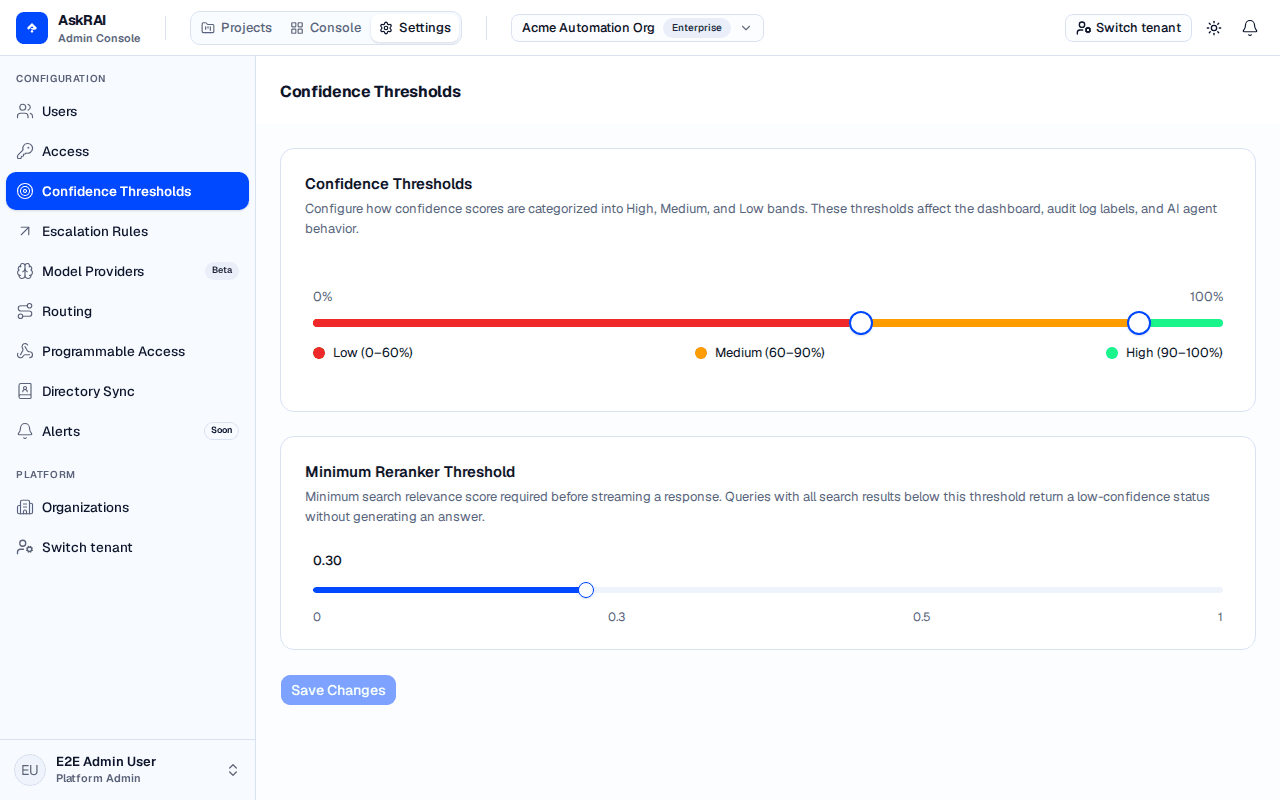Click the Console grid icon
This screenshot has height=800, width=1280.
pos(297,28)
